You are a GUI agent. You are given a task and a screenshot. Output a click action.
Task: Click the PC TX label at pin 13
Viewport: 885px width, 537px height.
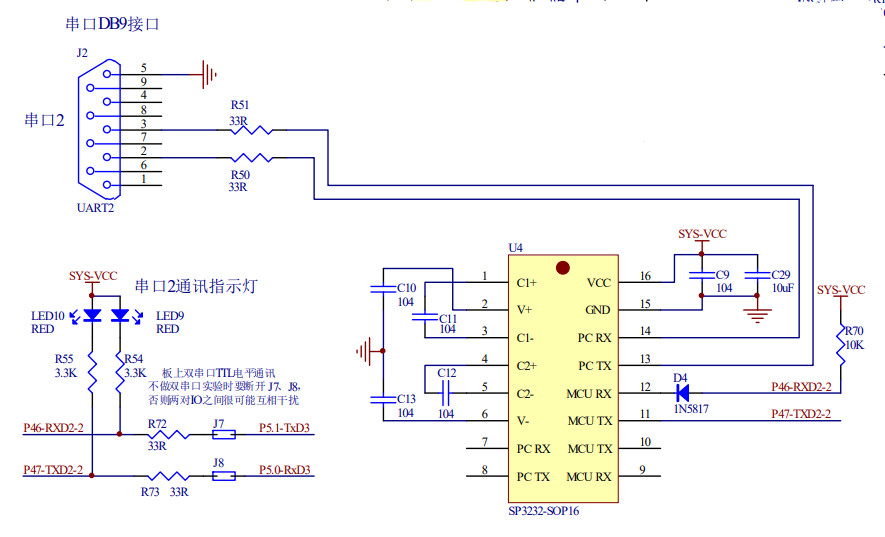(595, 366)
